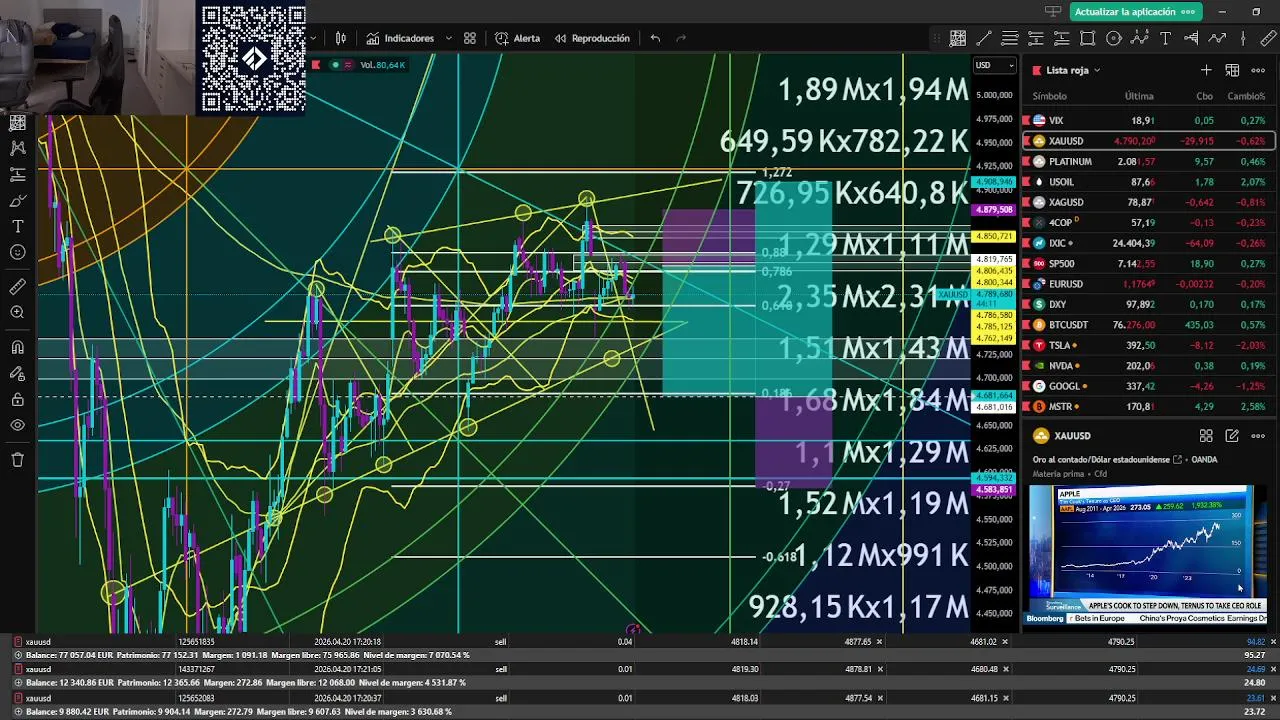The width and height of the screenshot is (1280, 720).
Task: Select XAGUSD in the watchlist
Action: pos(1148,202)
